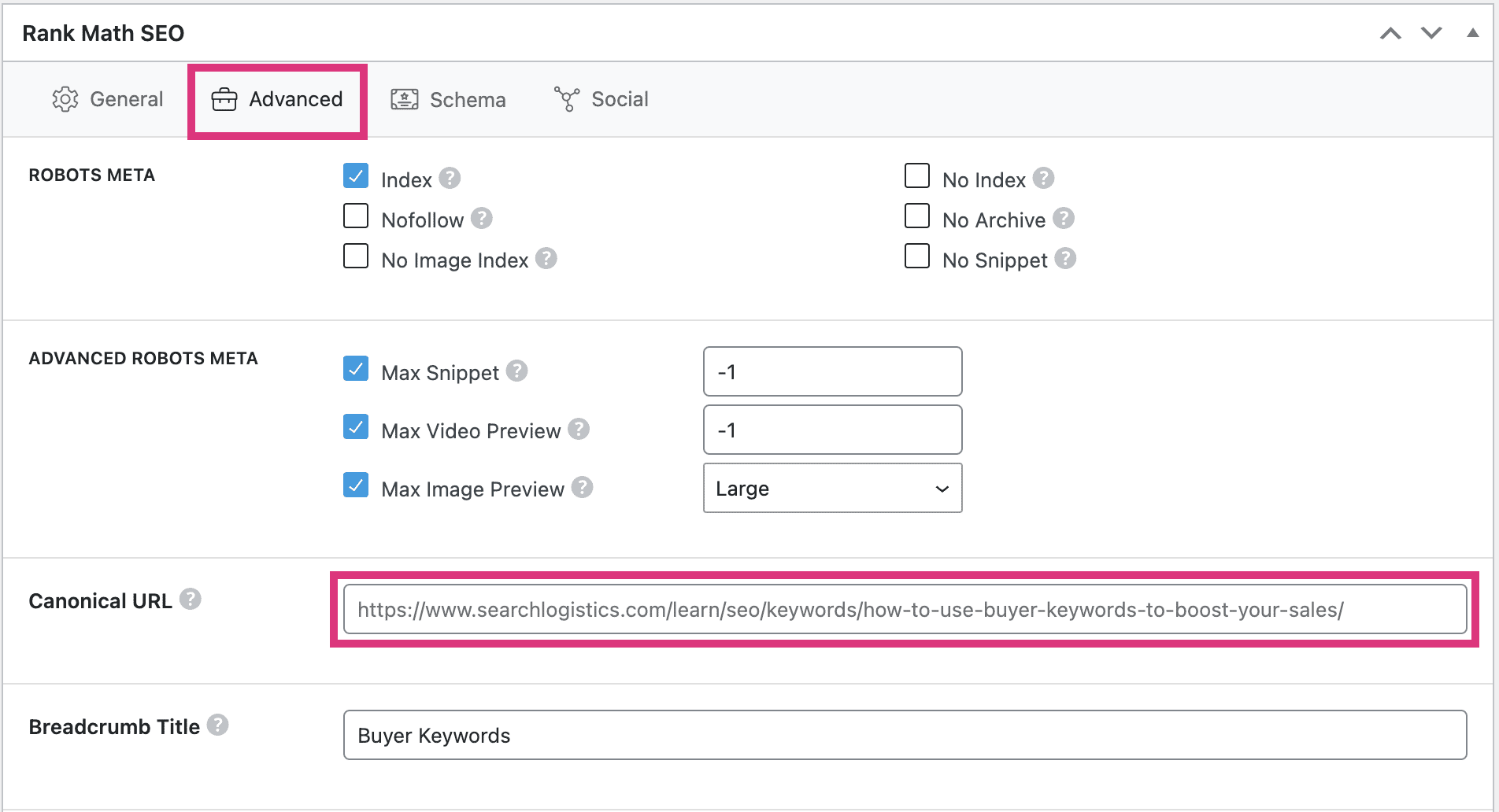
Task: Open help tooltip next to Max Snippet
Action: pyautogui.click(x=517, y=371)
